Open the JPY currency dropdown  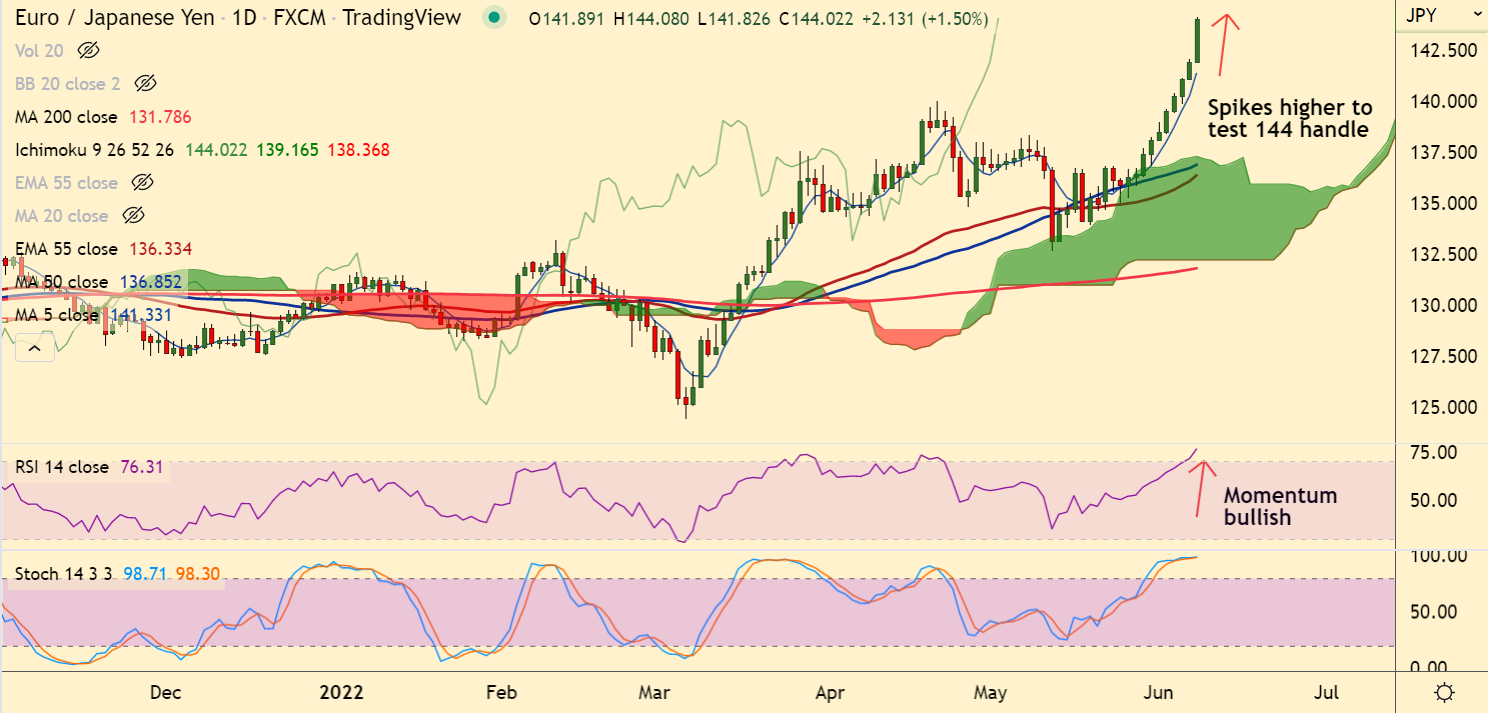[x=1442, y=15]
